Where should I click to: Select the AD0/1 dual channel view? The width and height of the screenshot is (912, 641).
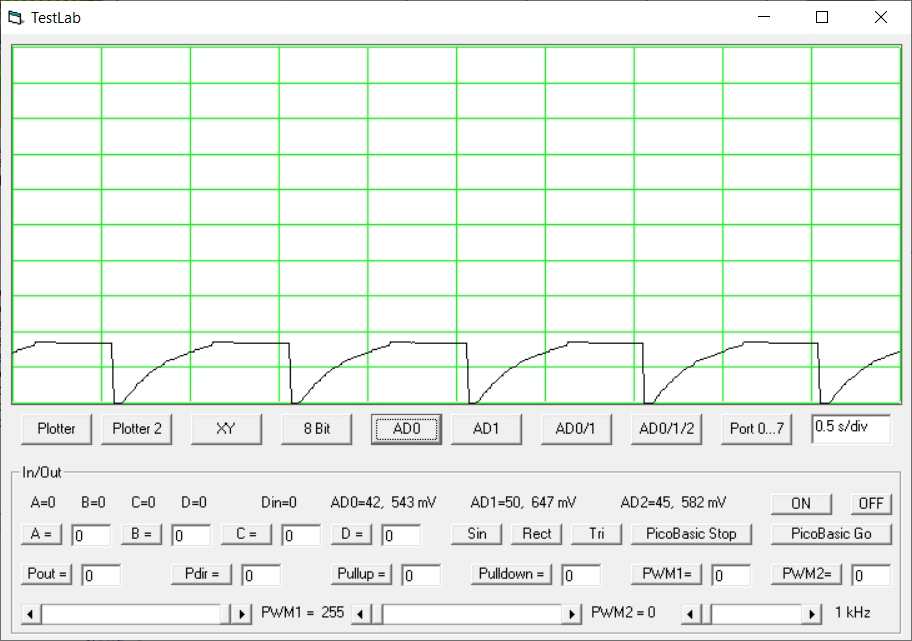[575, 428]
